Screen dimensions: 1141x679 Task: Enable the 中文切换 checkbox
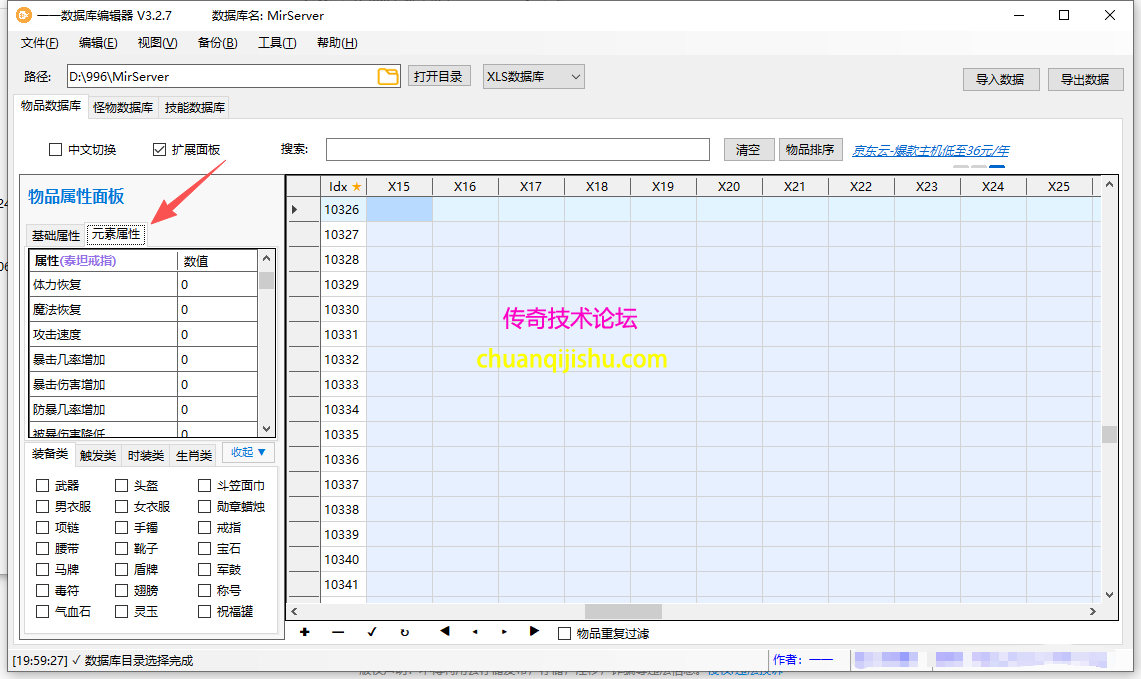[55, 149]
